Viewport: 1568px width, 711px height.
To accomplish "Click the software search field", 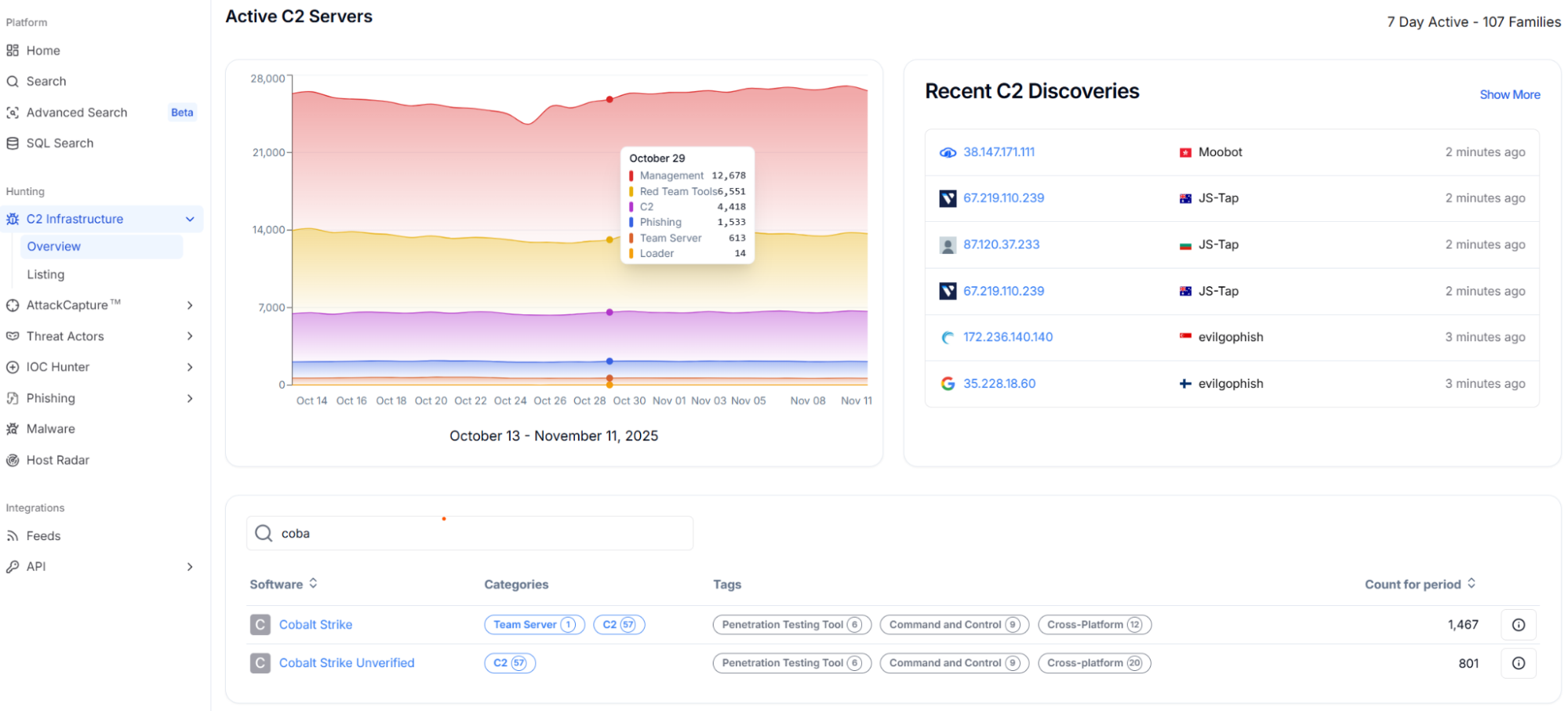I will click(x=471, y=534).
